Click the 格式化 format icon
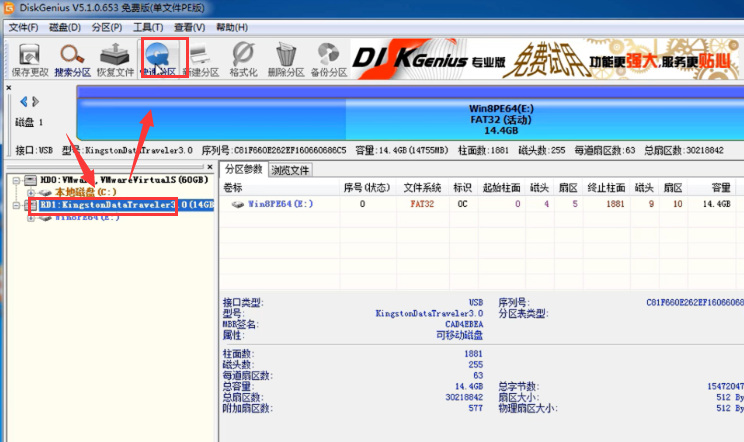 coord(243,58)
